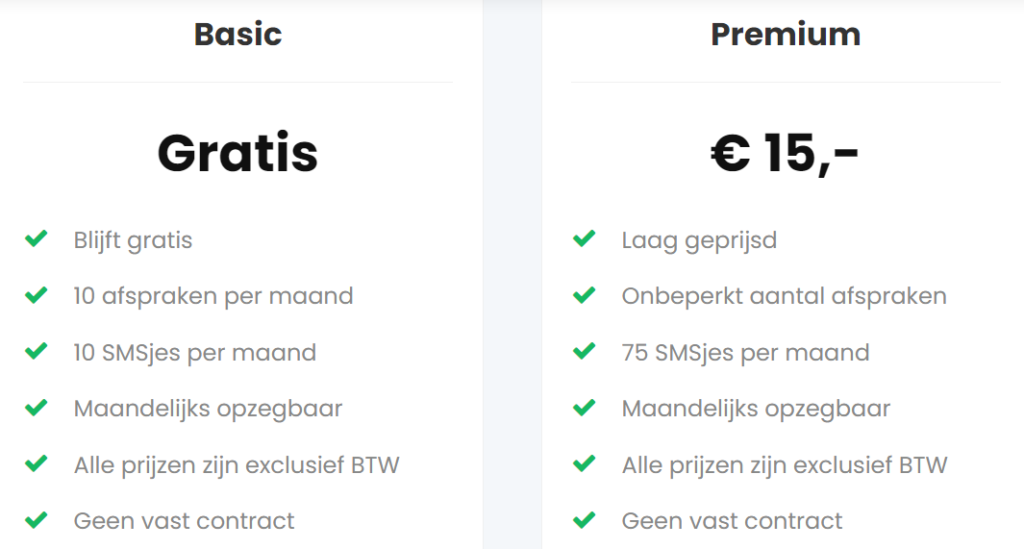The image size is (1024, 549).
Task: Click the 10 afspraken per maand text
Action: 213,296
